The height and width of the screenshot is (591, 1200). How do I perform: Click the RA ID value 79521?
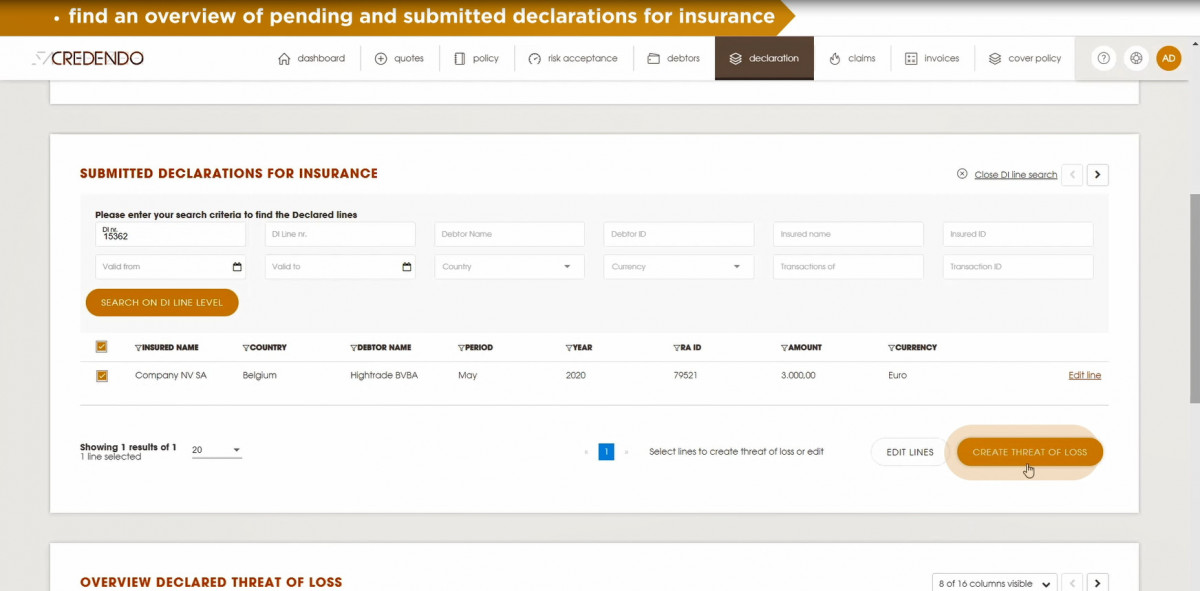685,376
